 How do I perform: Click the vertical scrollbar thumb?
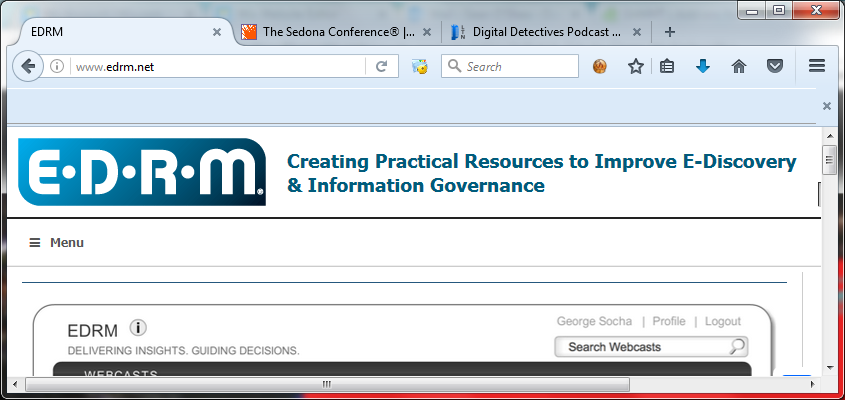pos(829,160)
